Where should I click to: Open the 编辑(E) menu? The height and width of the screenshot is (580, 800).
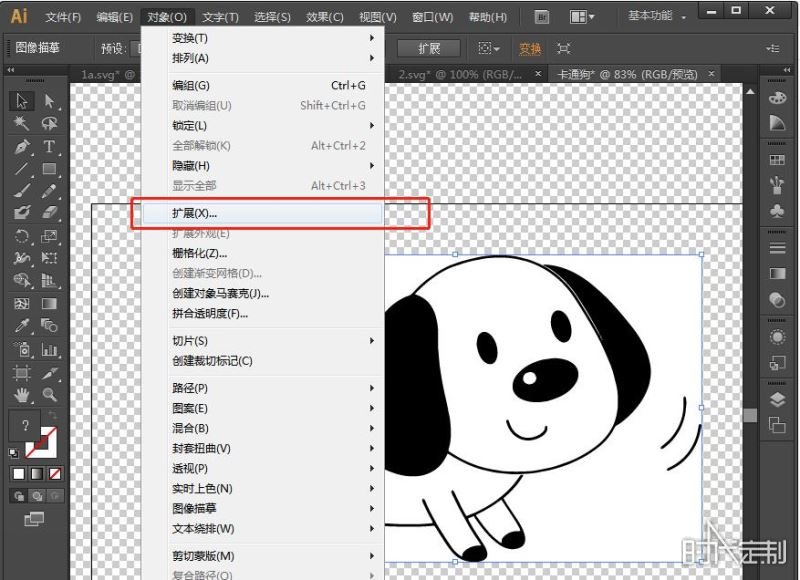point(114,17)
